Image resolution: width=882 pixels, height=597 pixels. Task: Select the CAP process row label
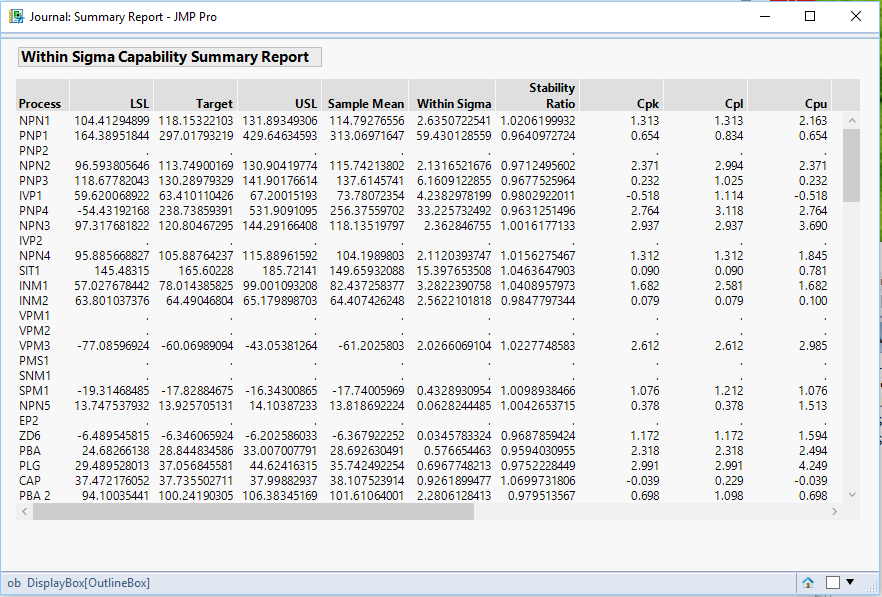tap(30, 481)
